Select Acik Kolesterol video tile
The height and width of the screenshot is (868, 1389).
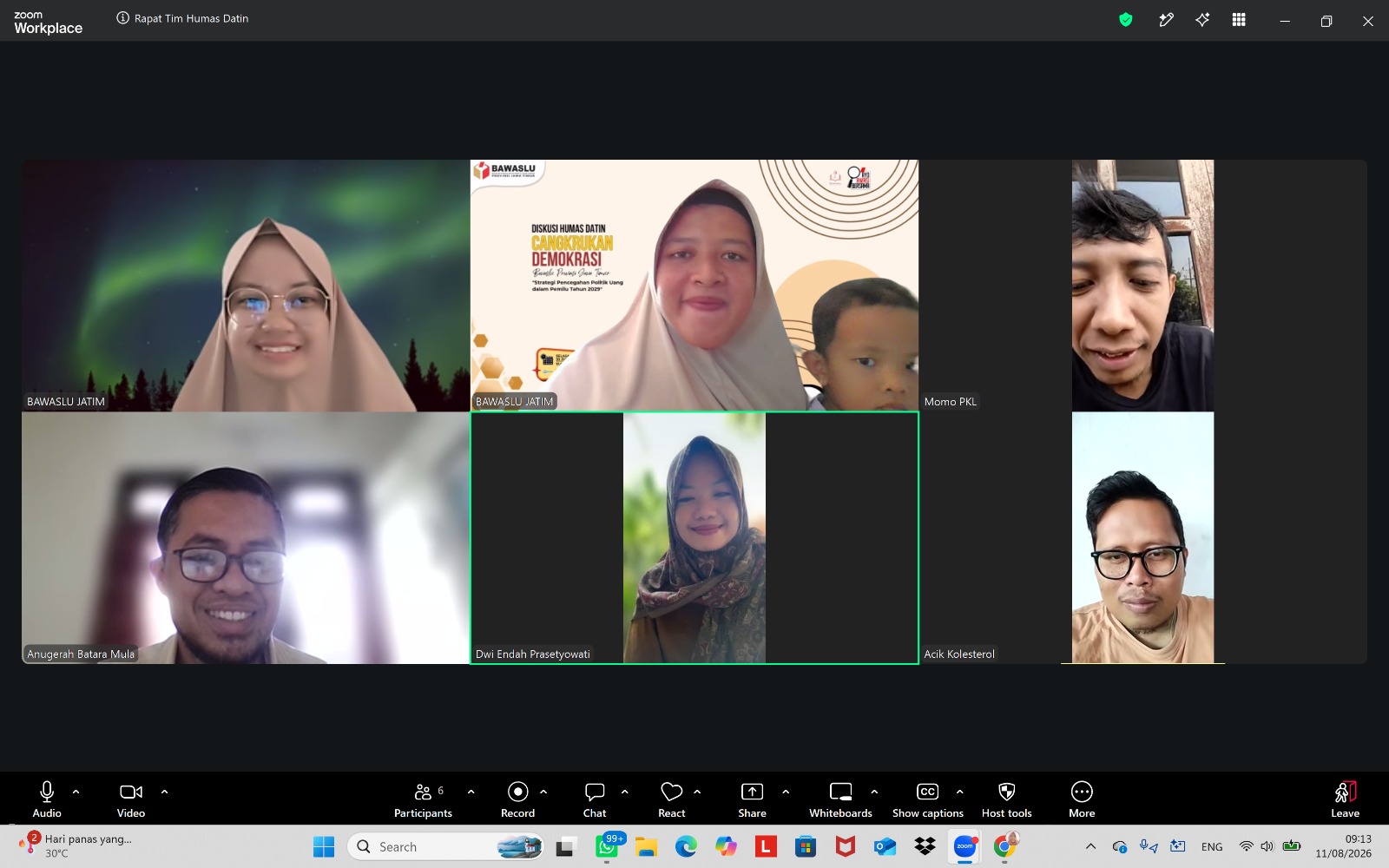[x=1142, y=538]
